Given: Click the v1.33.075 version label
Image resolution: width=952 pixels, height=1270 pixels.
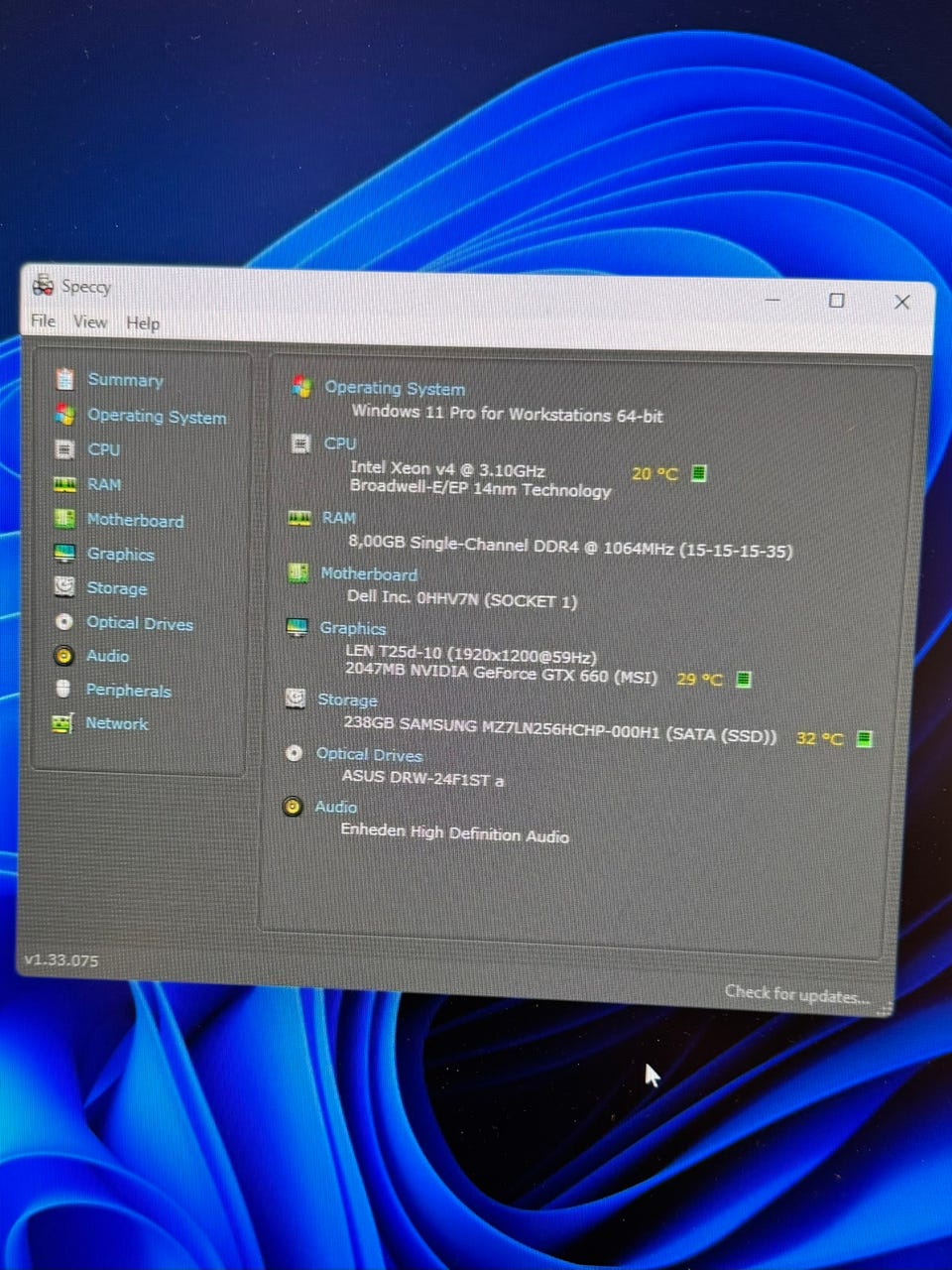Looking at the screenshot, I should click(x=61, y=960).
